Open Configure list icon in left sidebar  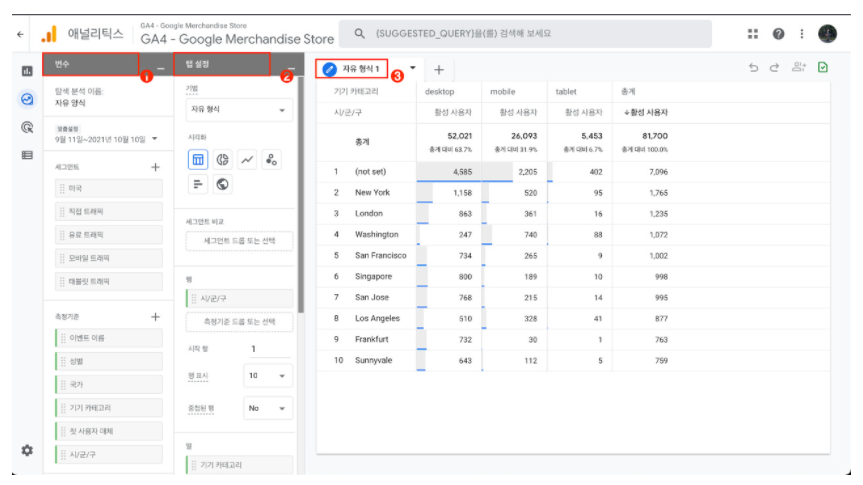pos(27,155)
